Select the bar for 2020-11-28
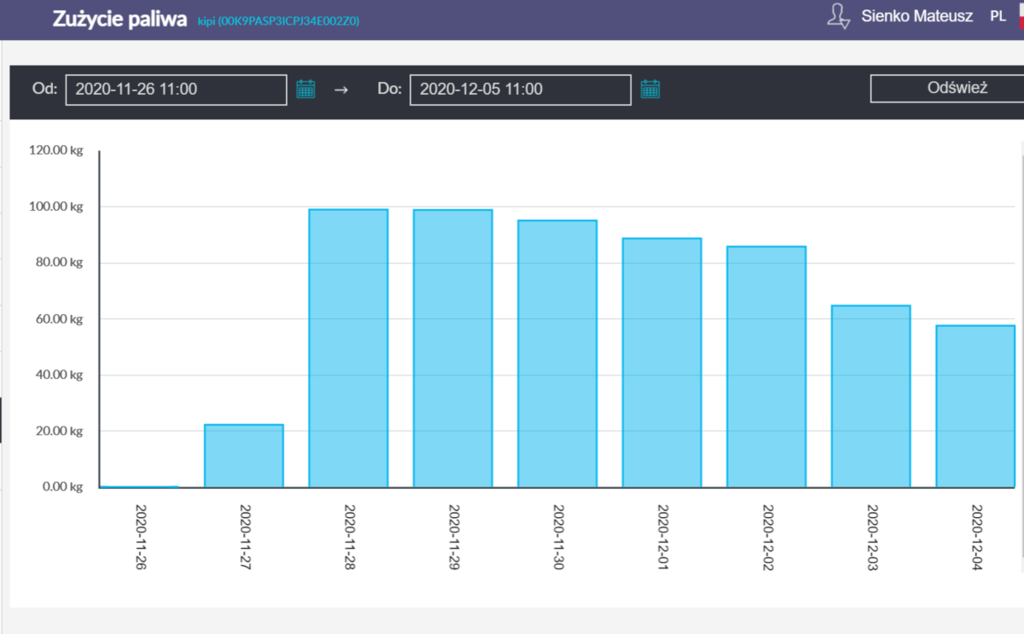The height and width of the screenshot is (634, 1024). point(348,348)
